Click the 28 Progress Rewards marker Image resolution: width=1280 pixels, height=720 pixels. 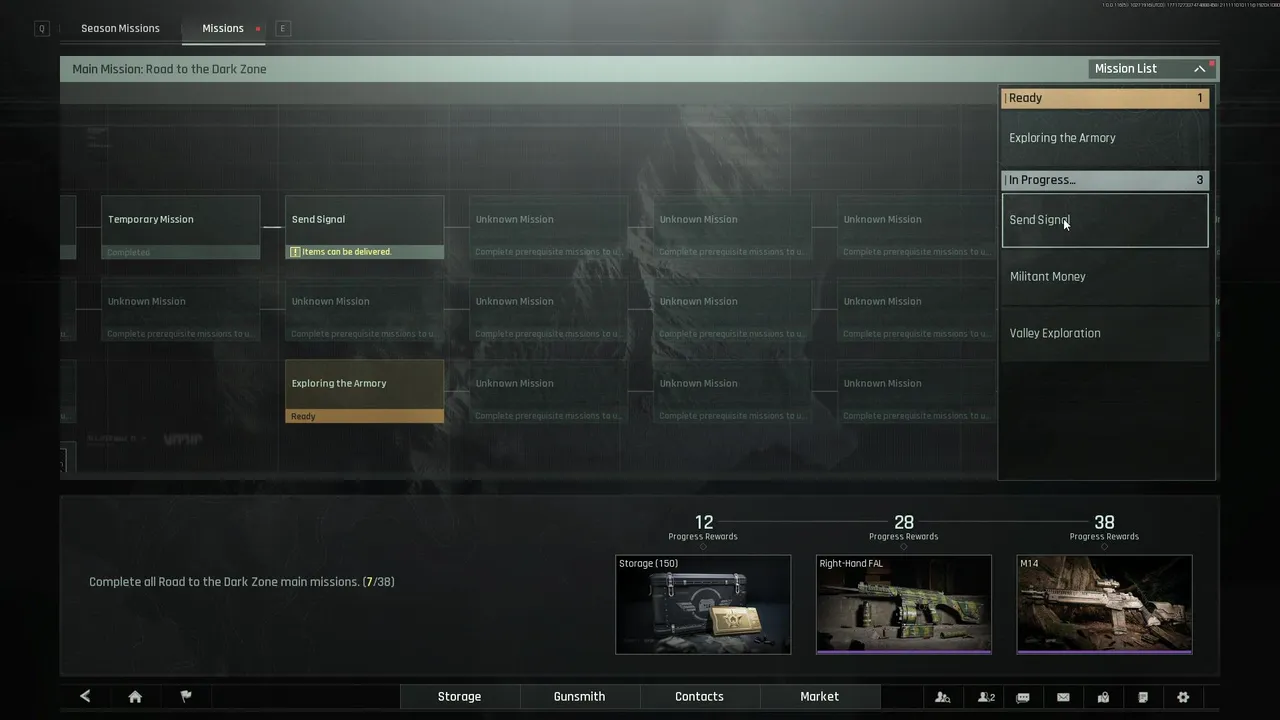pyautogui.click(x=904, y=528)
